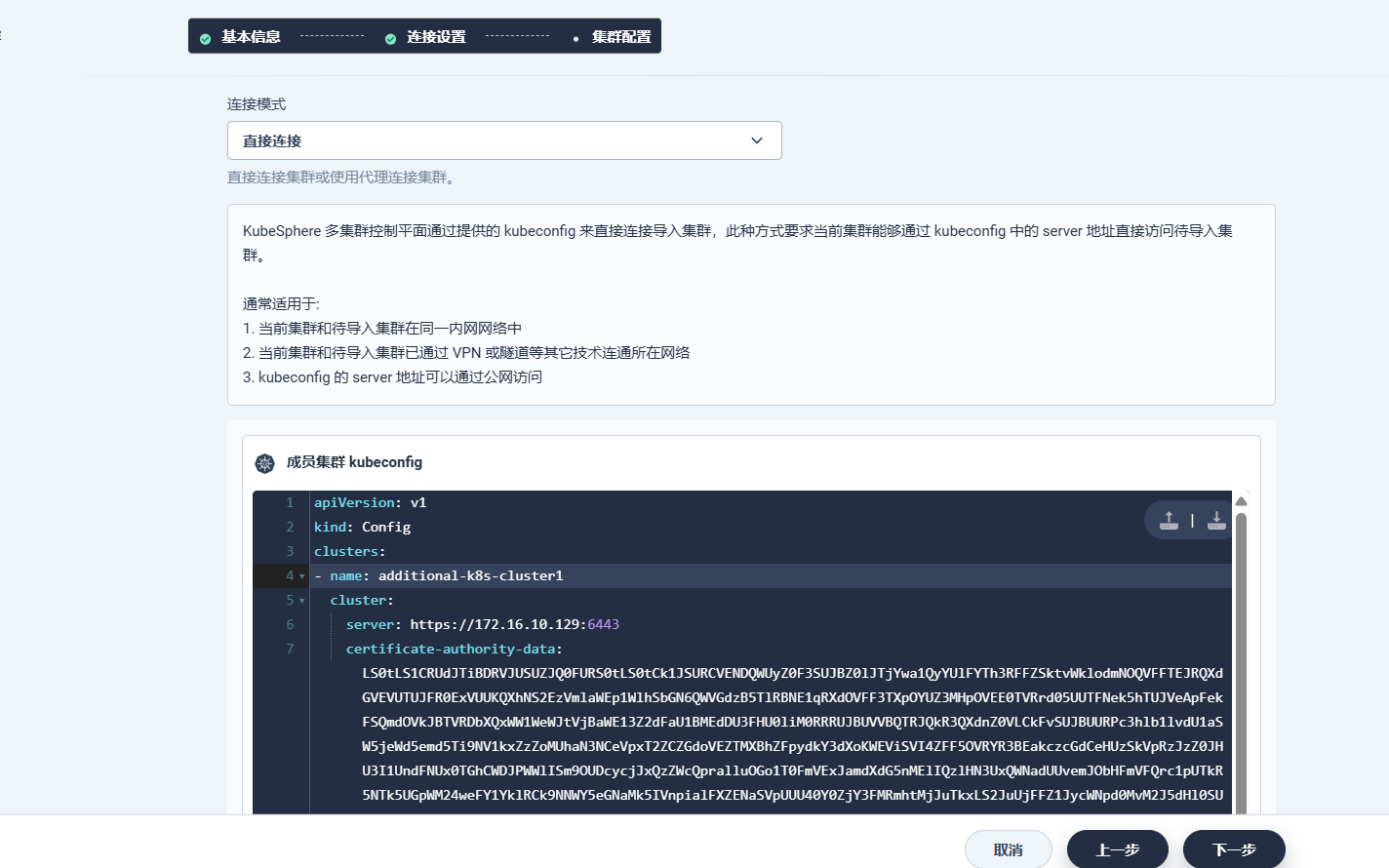The width and height of the screenshot is (1389, 868).
Task: Click the 'name: additional-k8s-cluster1' line
Action: click(x=446, y=575)
